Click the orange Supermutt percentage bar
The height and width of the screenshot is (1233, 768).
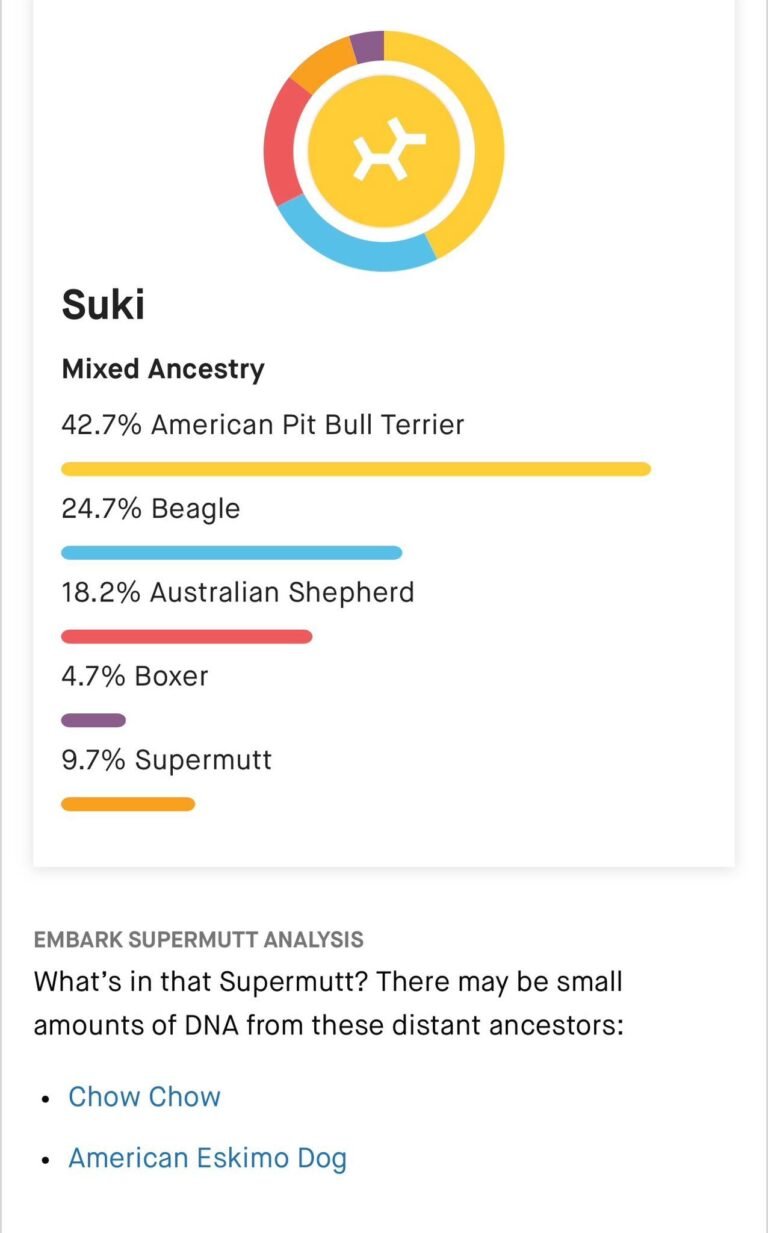click(x=128, y=804)
